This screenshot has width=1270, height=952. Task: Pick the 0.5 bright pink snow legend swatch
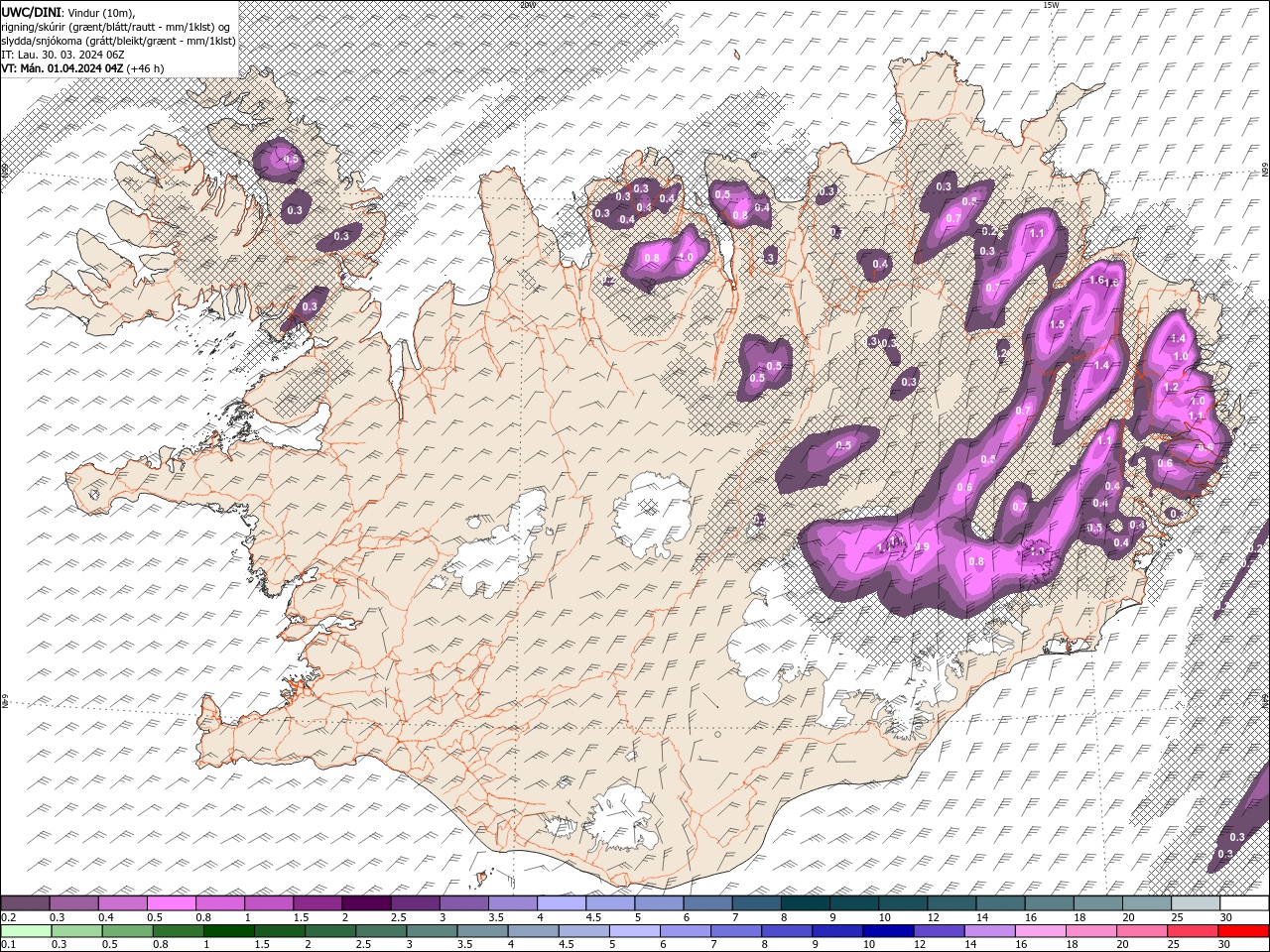(x=171, y=903)
